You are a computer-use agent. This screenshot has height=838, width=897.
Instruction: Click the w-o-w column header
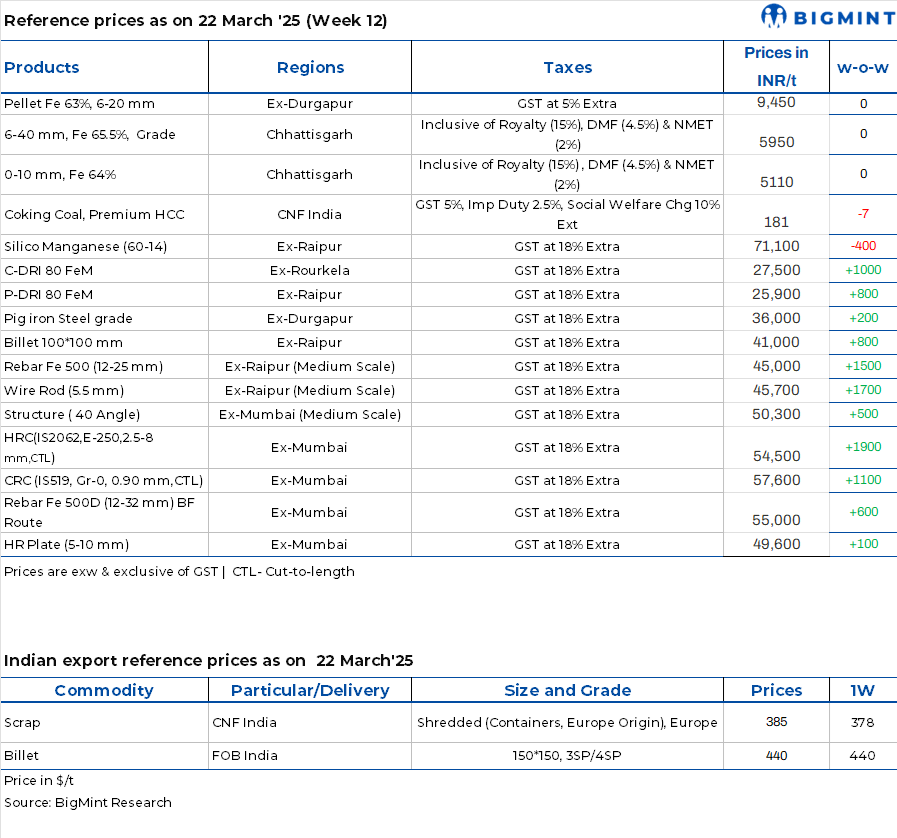coord(862,68)
